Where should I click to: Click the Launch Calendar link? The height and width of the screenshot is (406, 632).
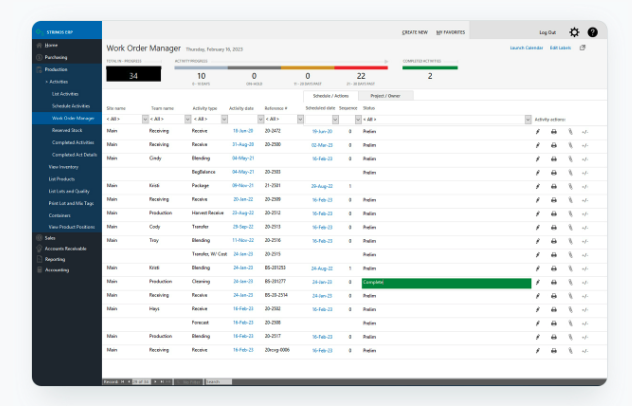point(526,48)
